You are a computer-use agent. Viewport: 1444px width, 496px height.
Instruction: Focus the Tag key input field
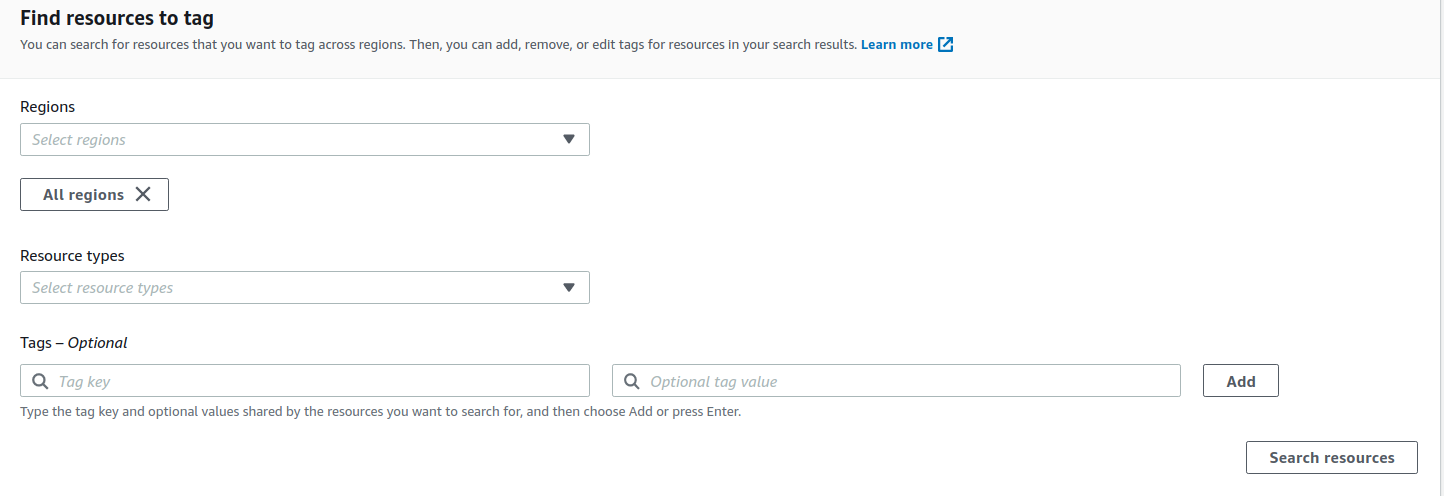(x=305, y=381)
